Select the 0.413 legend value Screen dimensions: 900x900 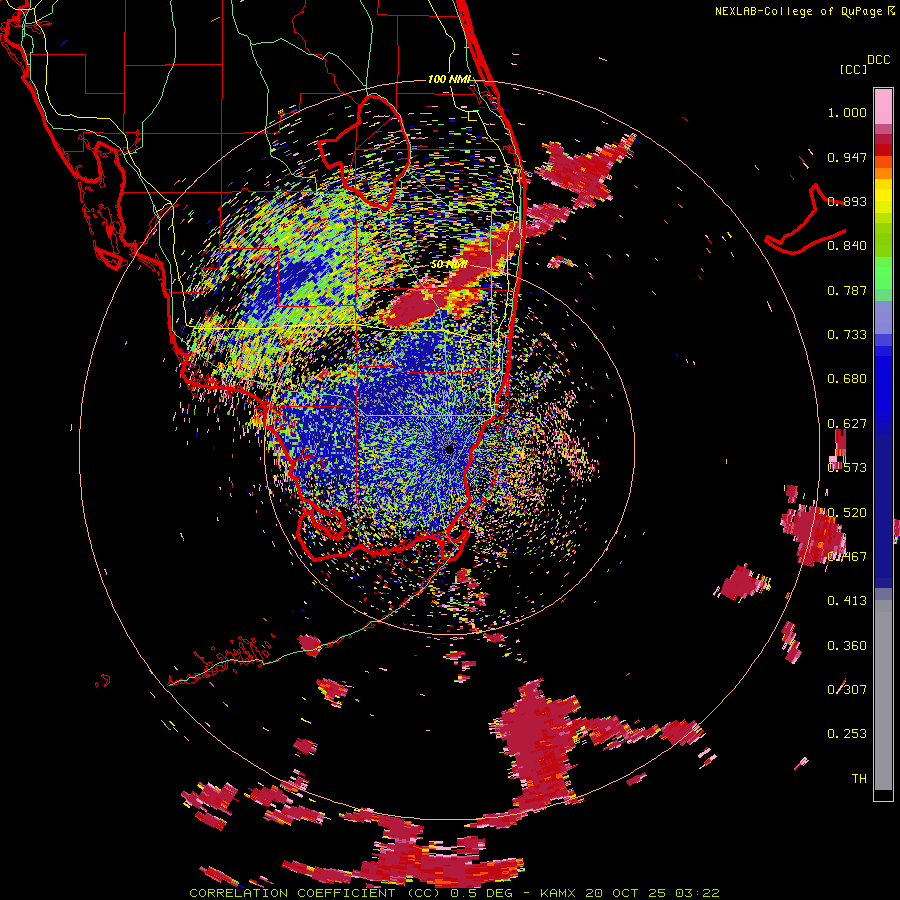click(847, 601)
